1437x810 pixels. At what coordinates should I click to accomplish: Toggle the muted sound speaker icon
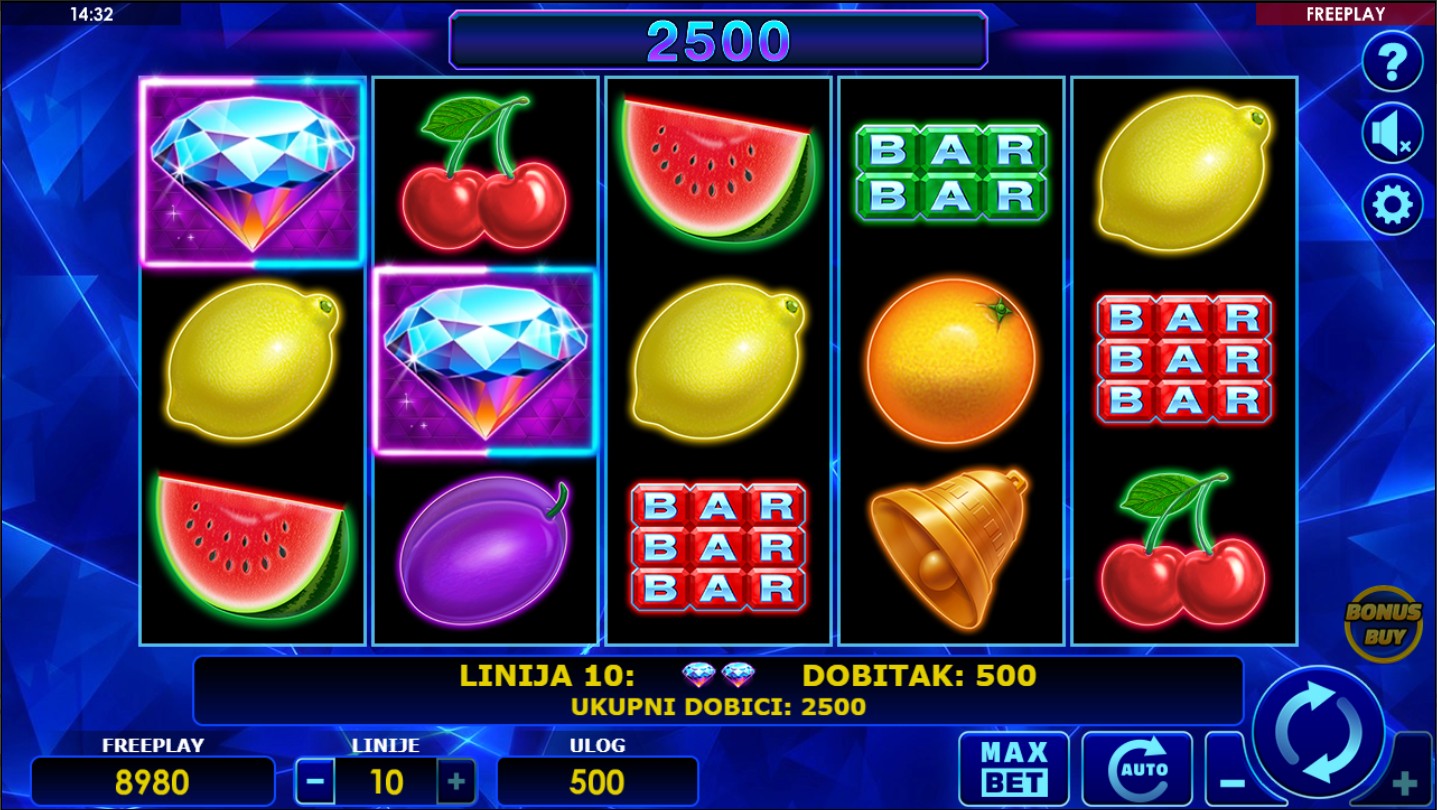coord(1393,133)
